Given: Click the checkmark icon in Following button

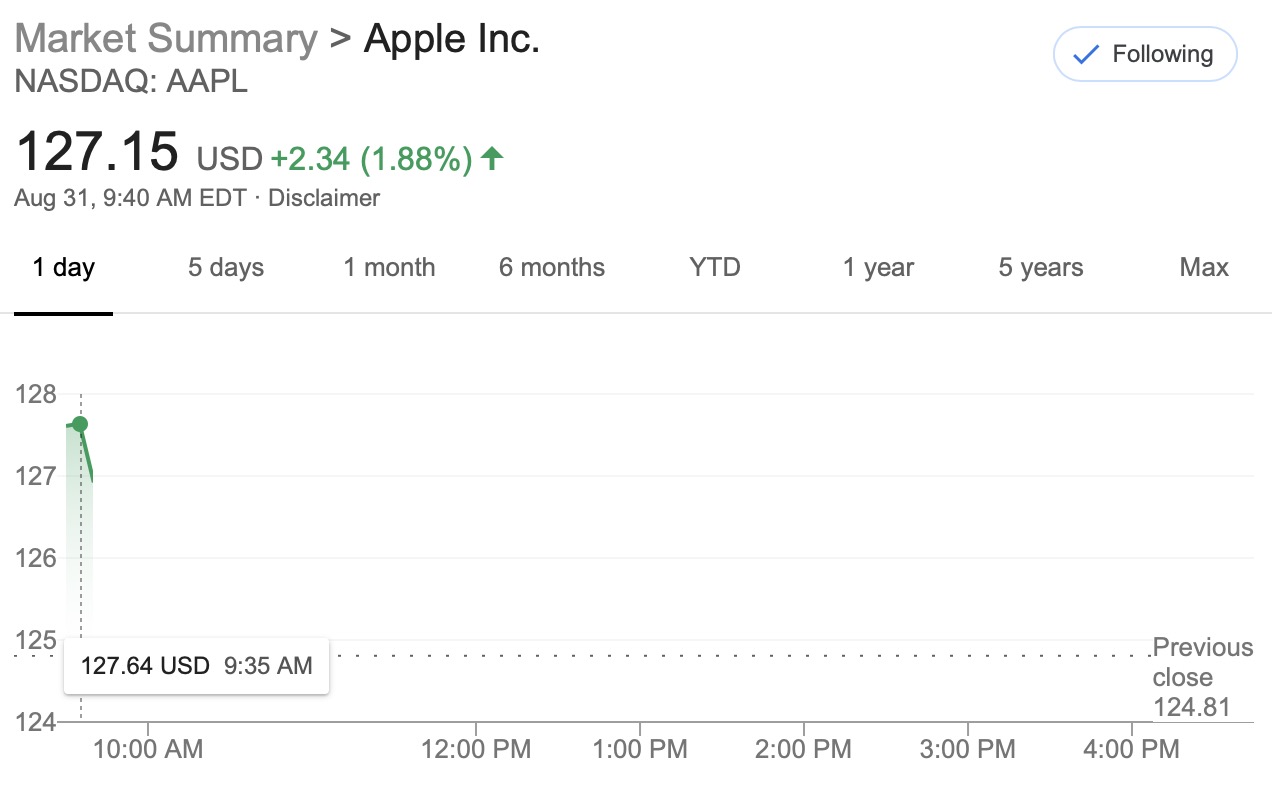Looking at the screenshot, I should pyautogui.click(x=1085, y=55).
